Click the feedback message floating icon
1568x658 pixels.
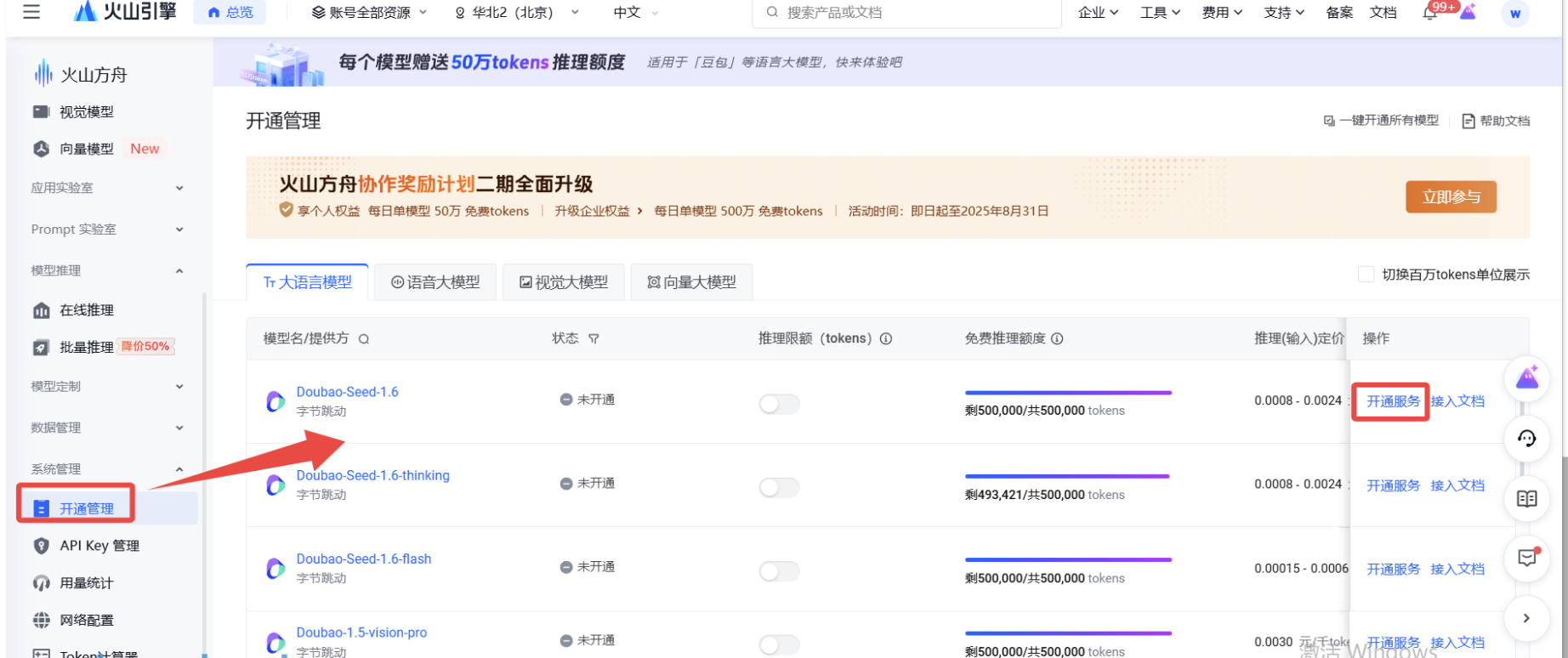[x=1526, y=558]
